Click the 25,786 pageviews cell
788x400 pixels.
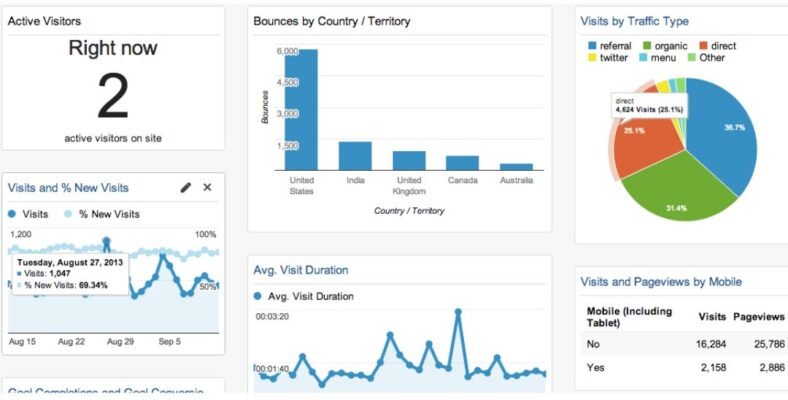[769, 344]
